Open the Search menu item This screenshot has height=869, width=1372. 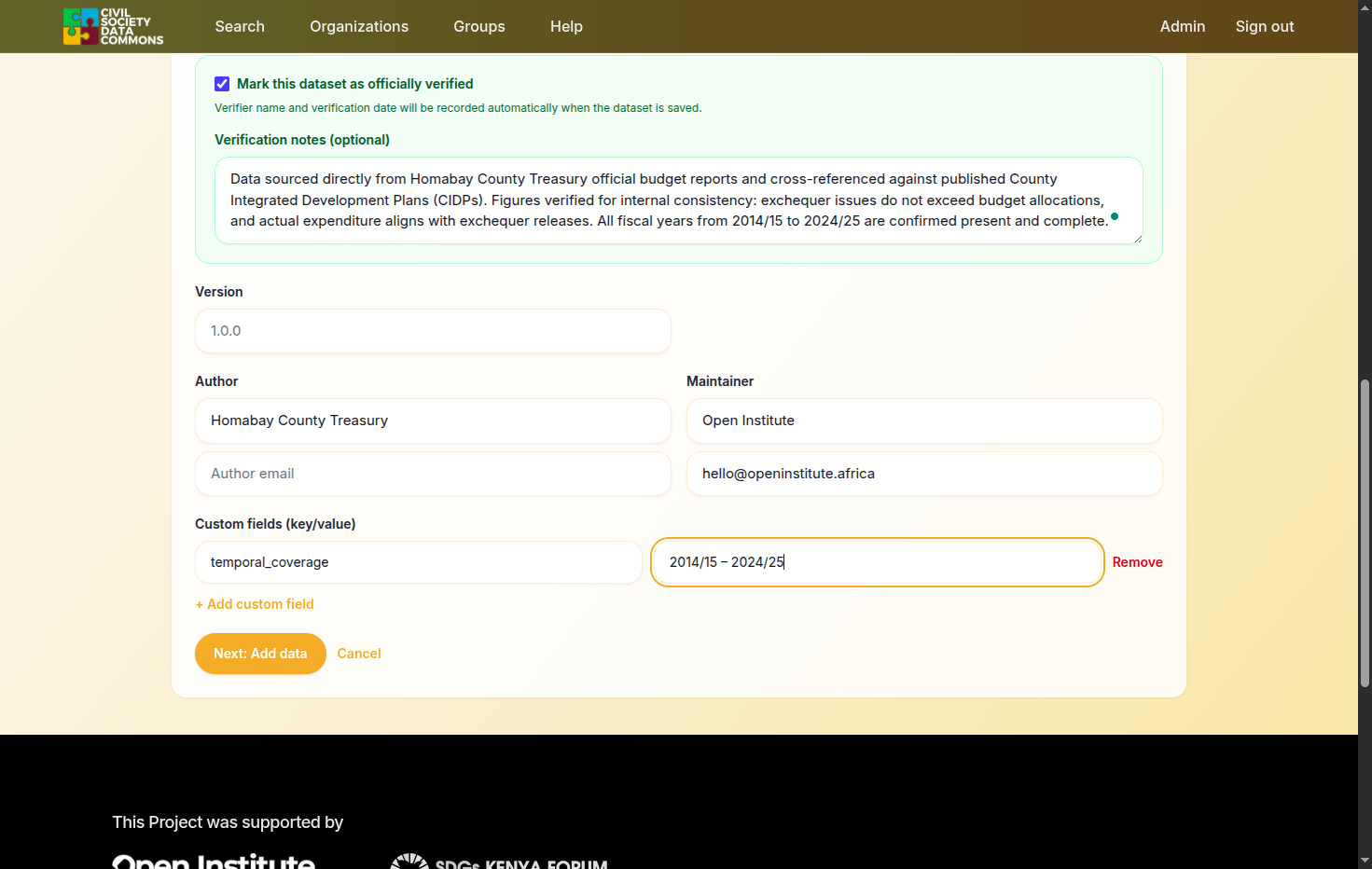point(240,26)
